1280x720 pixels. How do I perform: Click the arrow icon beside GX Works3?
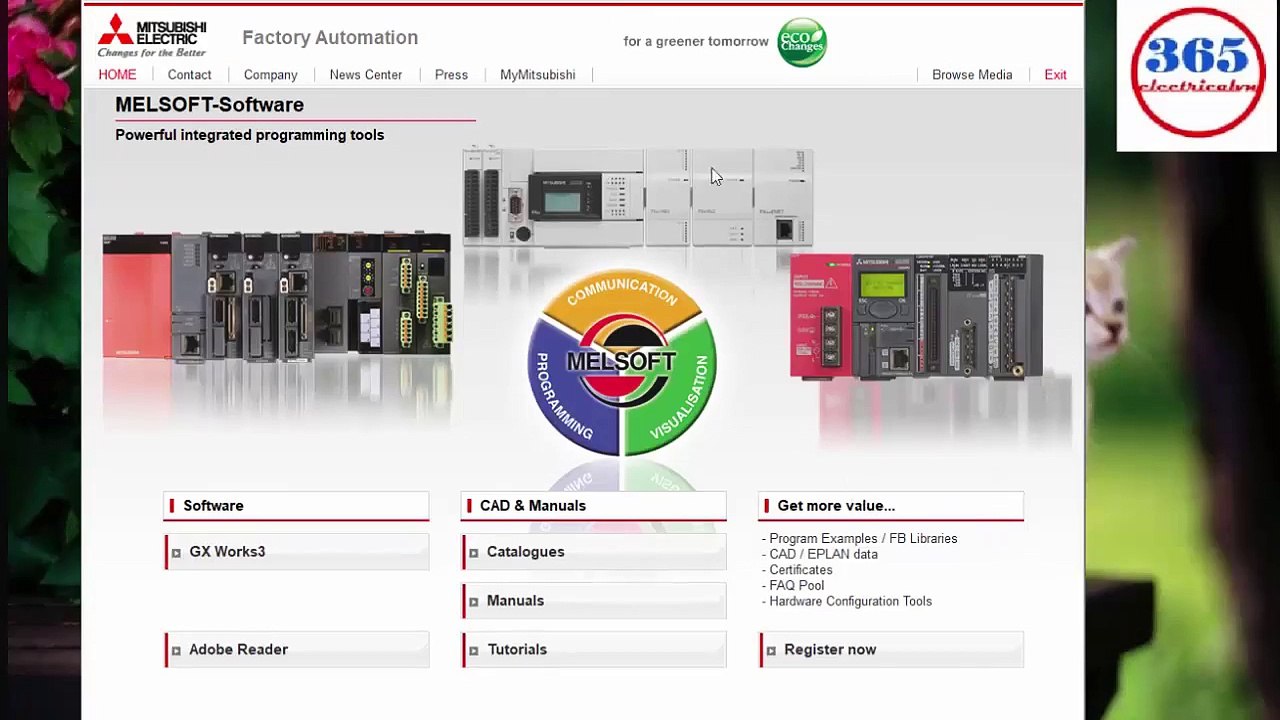pos(176,553)
